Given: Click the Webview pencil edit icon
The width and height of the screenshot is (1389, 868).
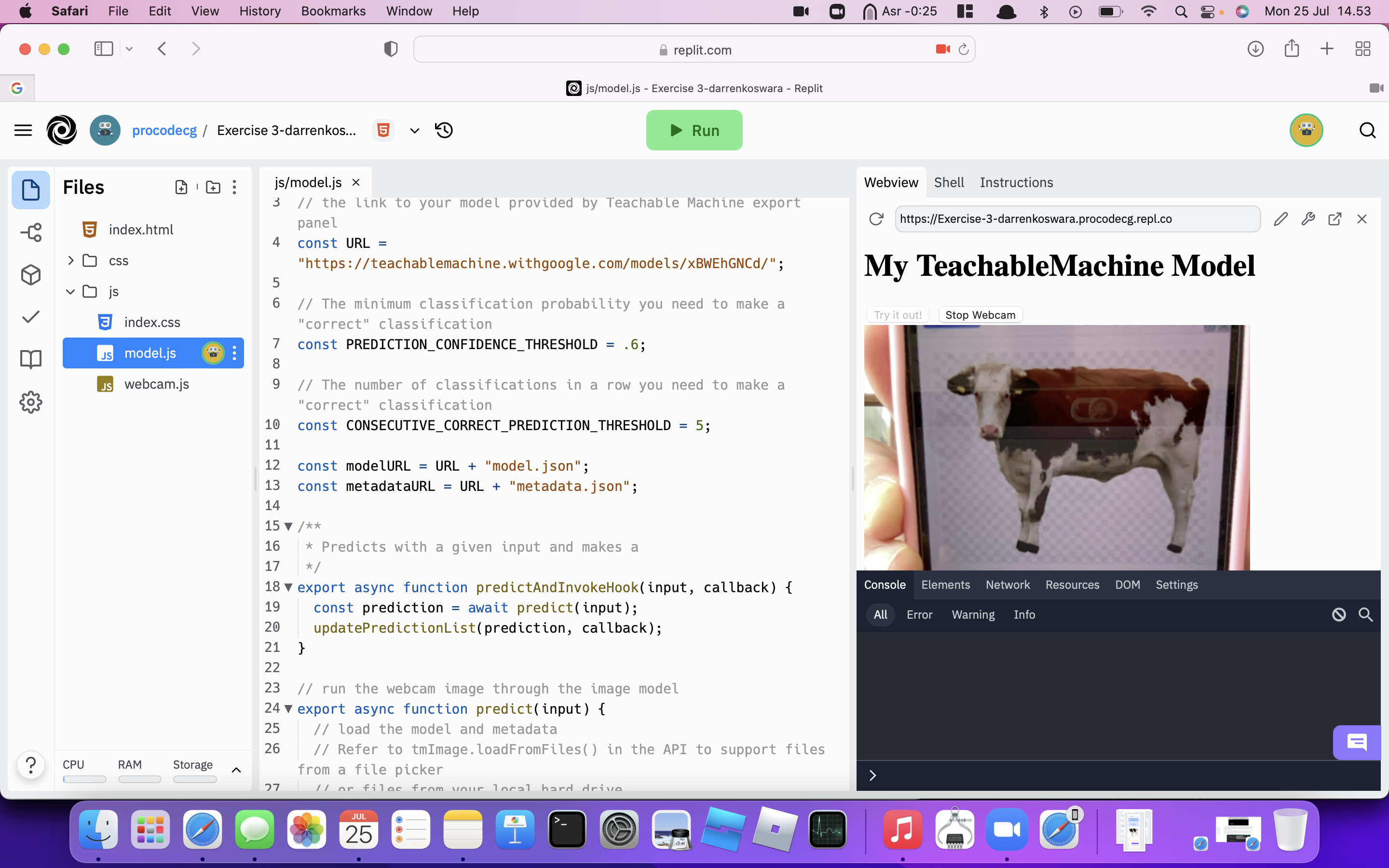Looking at the screenshot, I should coord(1280,219).
